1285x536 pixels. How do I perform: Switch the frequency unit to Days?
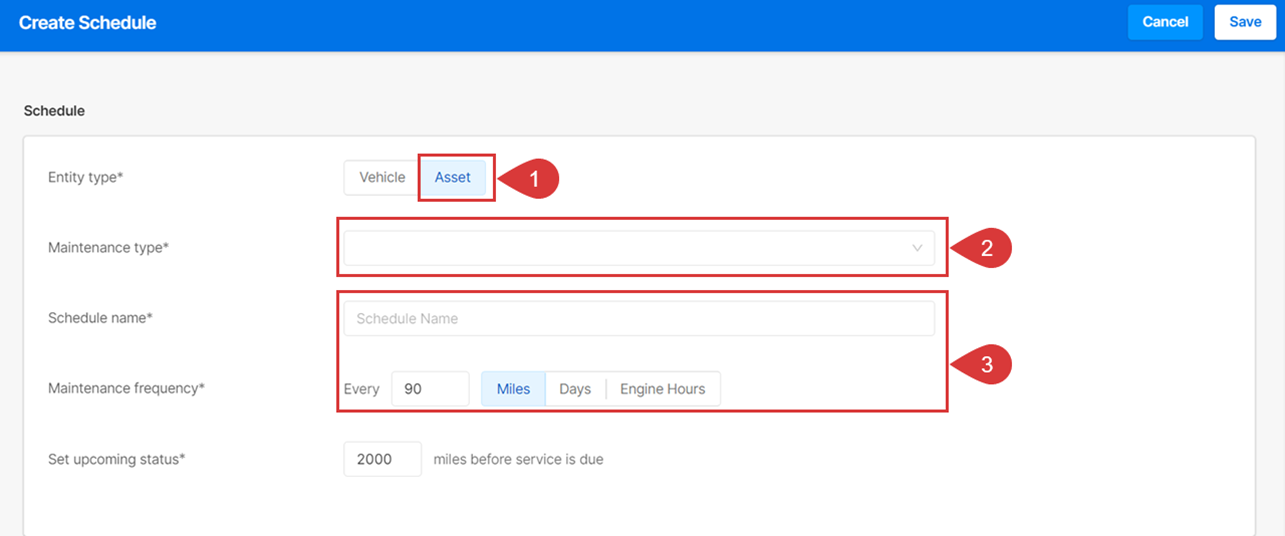tap(575, 389)
